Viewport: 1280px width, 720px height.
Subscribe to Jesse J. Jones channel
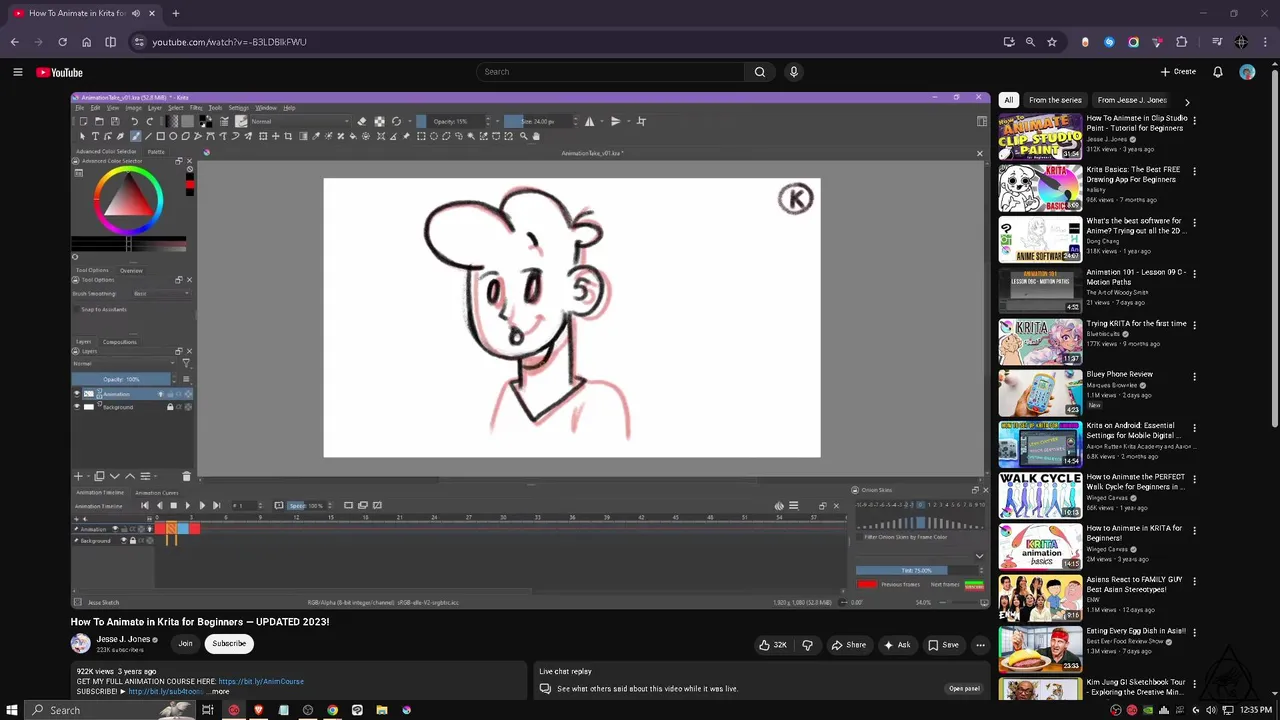coord(229,644)
